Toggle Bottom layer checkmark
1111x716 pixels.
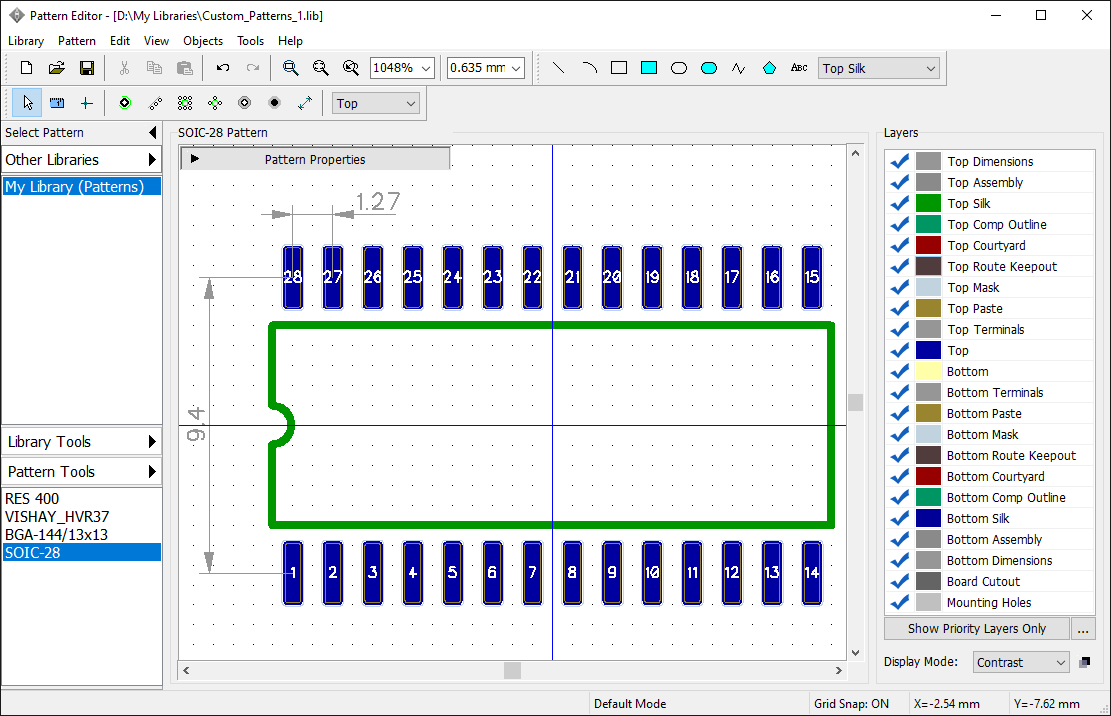pyautogui.click(x=900, y=372)
